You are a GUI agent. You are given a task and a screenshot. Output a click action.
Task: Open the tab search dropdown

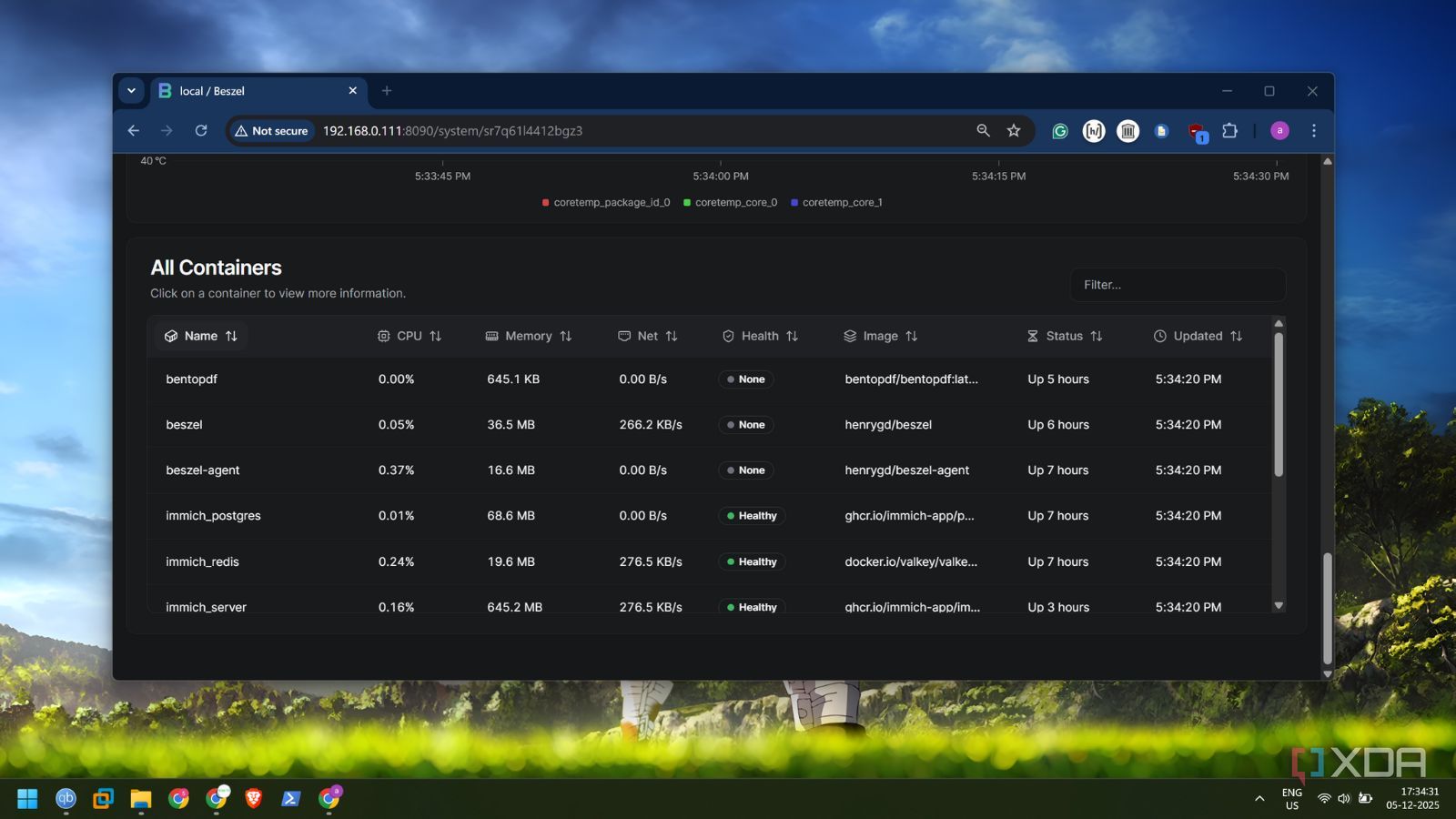[131, 91]
